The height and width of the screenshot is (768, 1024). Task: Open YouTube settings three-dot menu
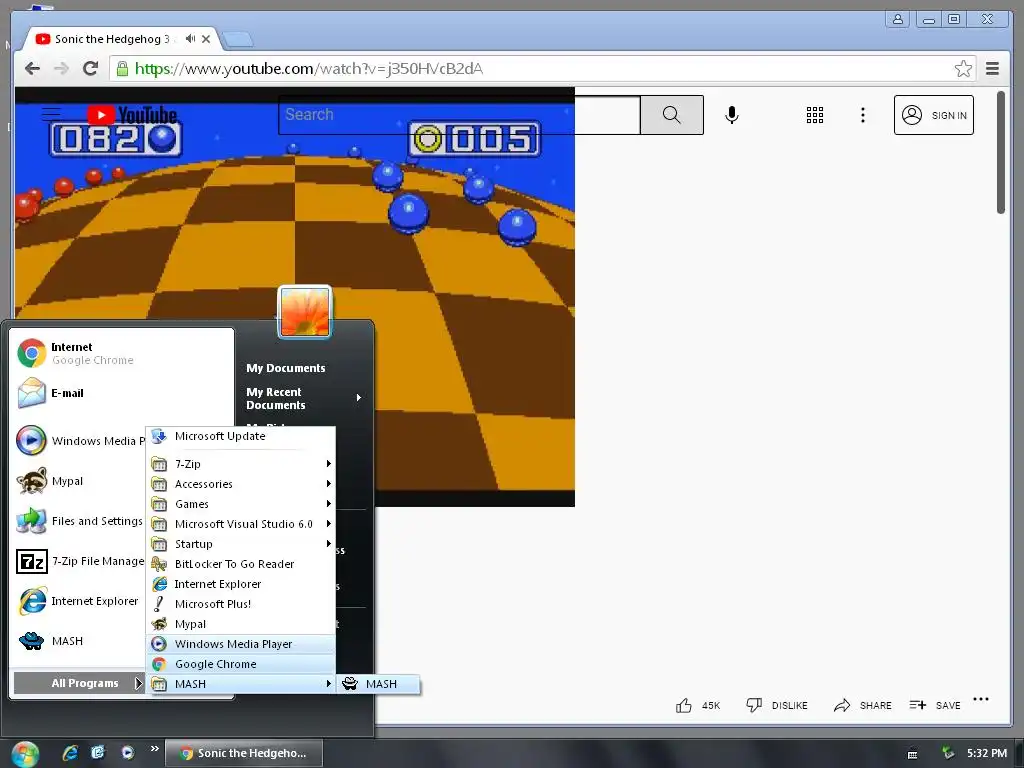point(863,115)
